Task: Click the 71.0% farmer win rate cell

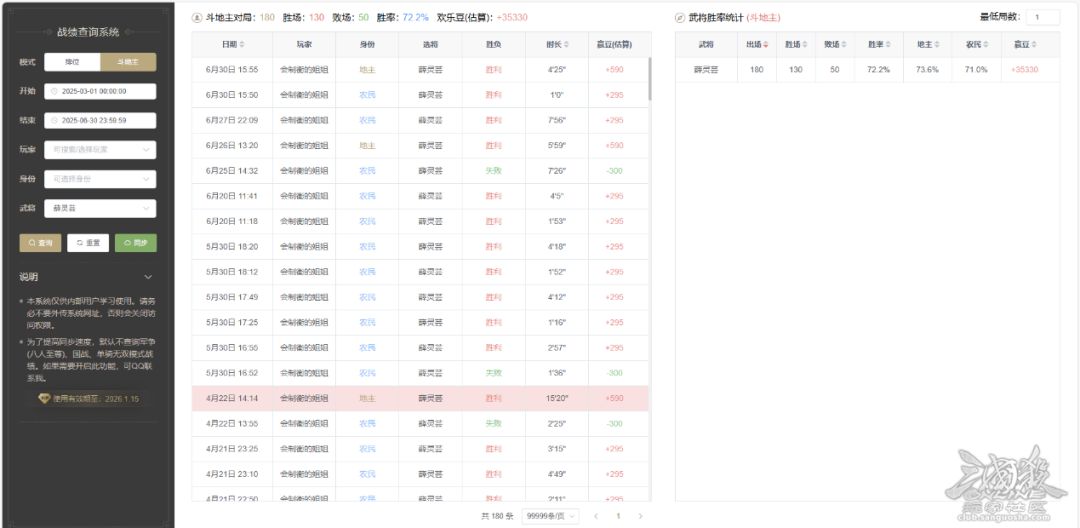Action: tap(977, 70)
